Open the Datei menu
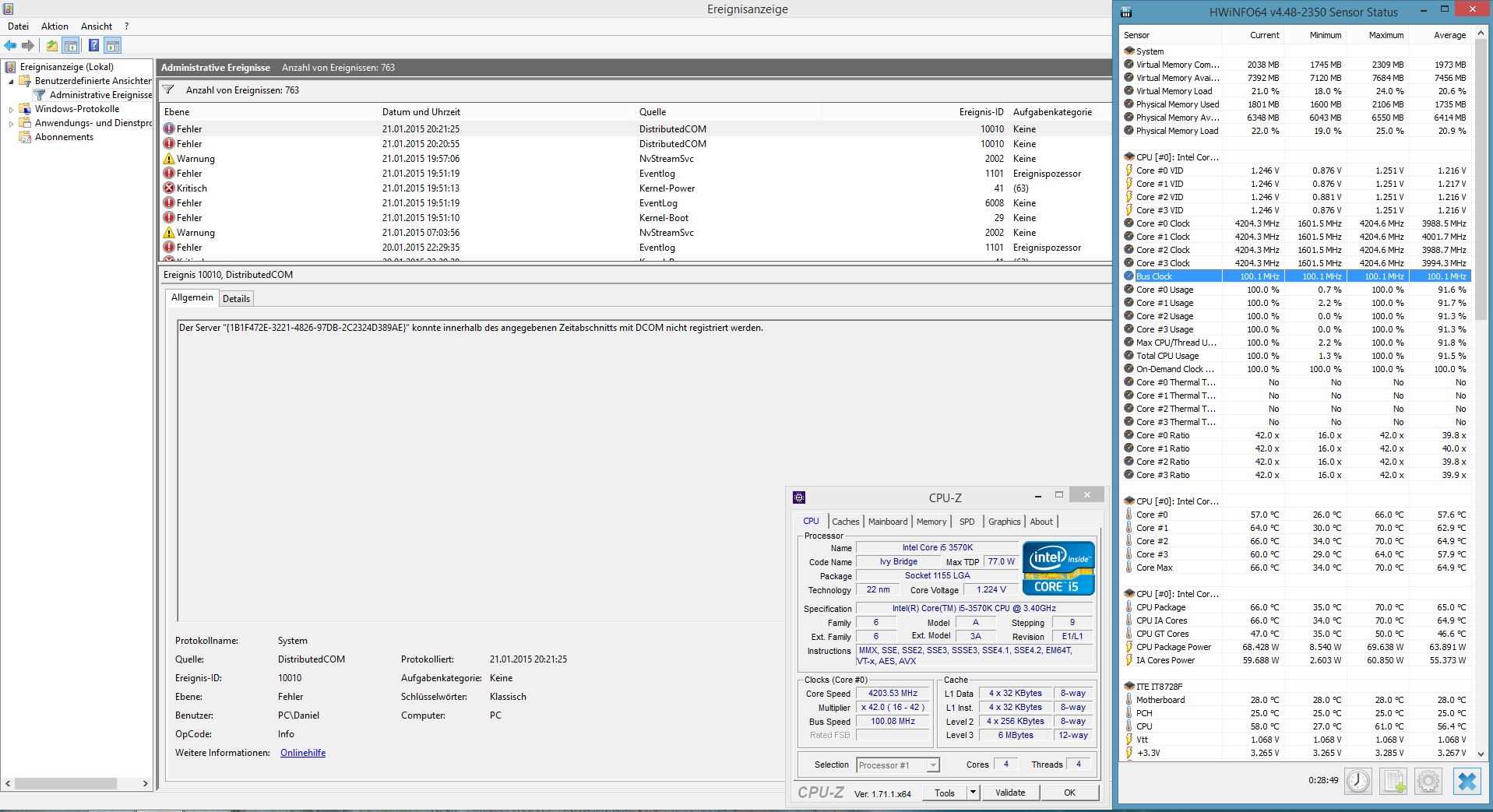The height and width of the screenshot is (812, 1493). coord(18,26)
